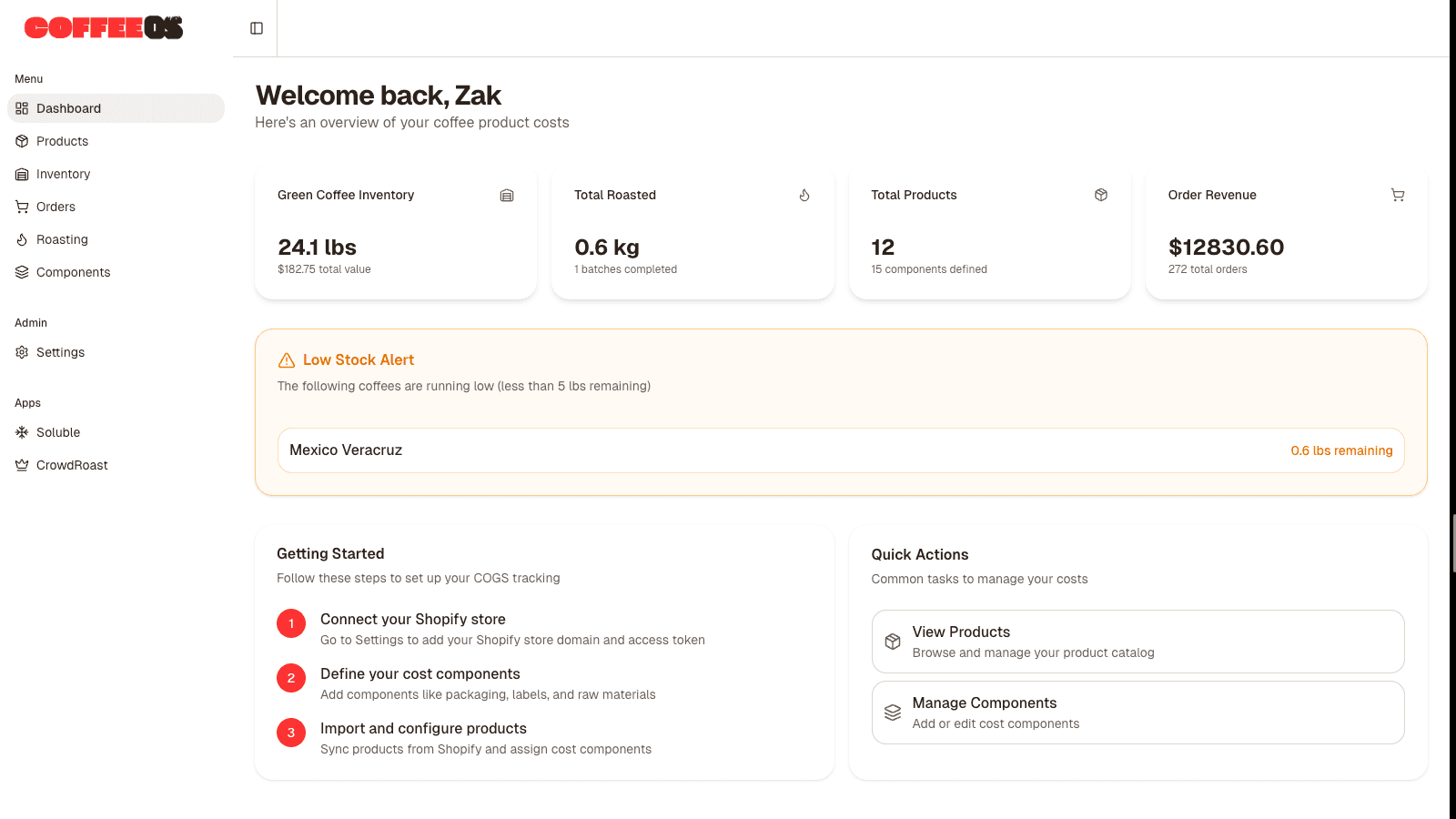Click the Roasting flame icon in sidebar
1456x819 pixels.
click(x=22, y=239)
